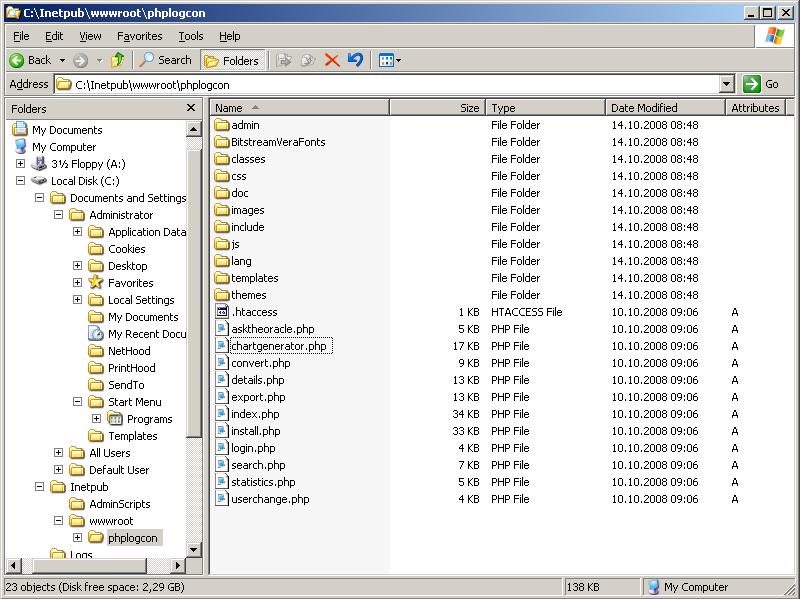800x599 pixels.
Task: Click the Move To toolbar icon
Action: pyautogui.click(x=284, y=60)
